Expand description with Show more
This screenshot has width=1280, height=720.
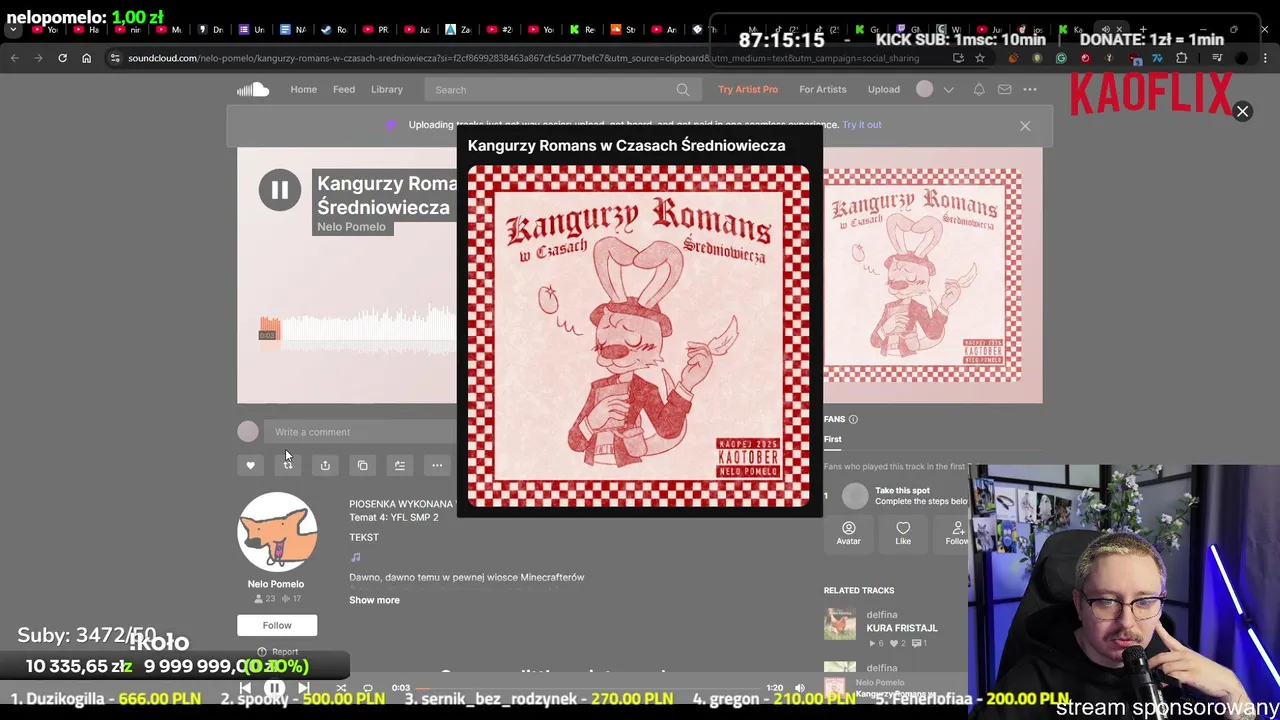click(374, 600)
